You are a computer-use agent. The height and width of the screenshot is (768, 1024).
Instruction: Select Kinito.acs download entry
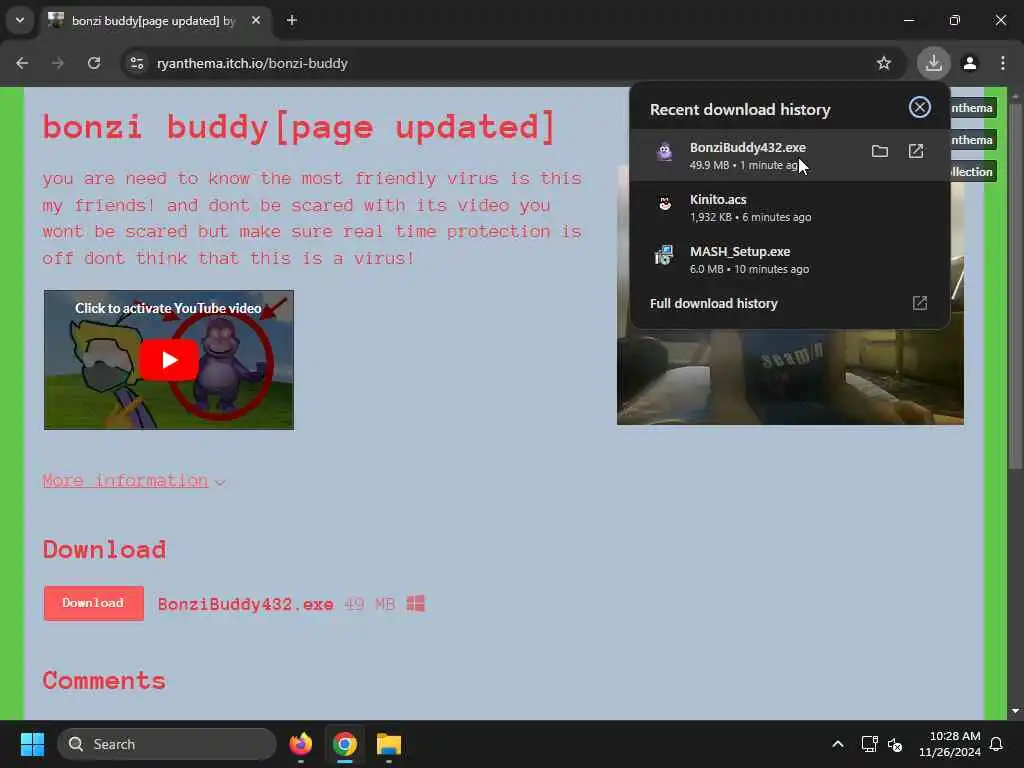[x=790, y=207]
